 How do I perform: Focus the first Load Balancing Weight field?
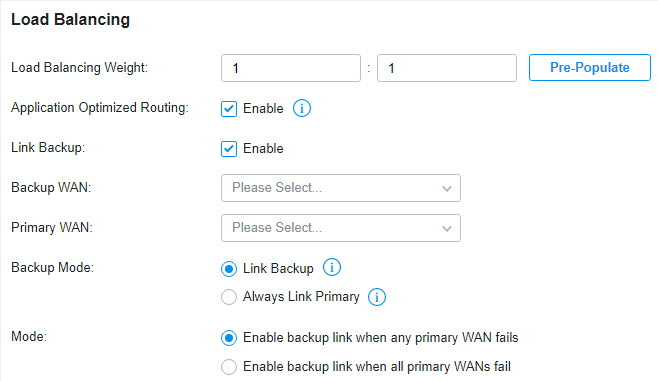(x=291, y=68)
